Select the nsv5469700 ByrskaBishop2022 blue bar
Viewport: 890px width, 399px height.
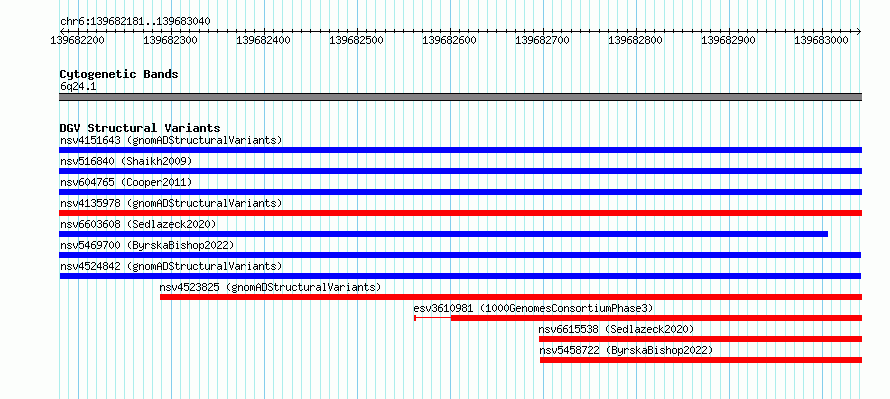[x=460, y=255]
